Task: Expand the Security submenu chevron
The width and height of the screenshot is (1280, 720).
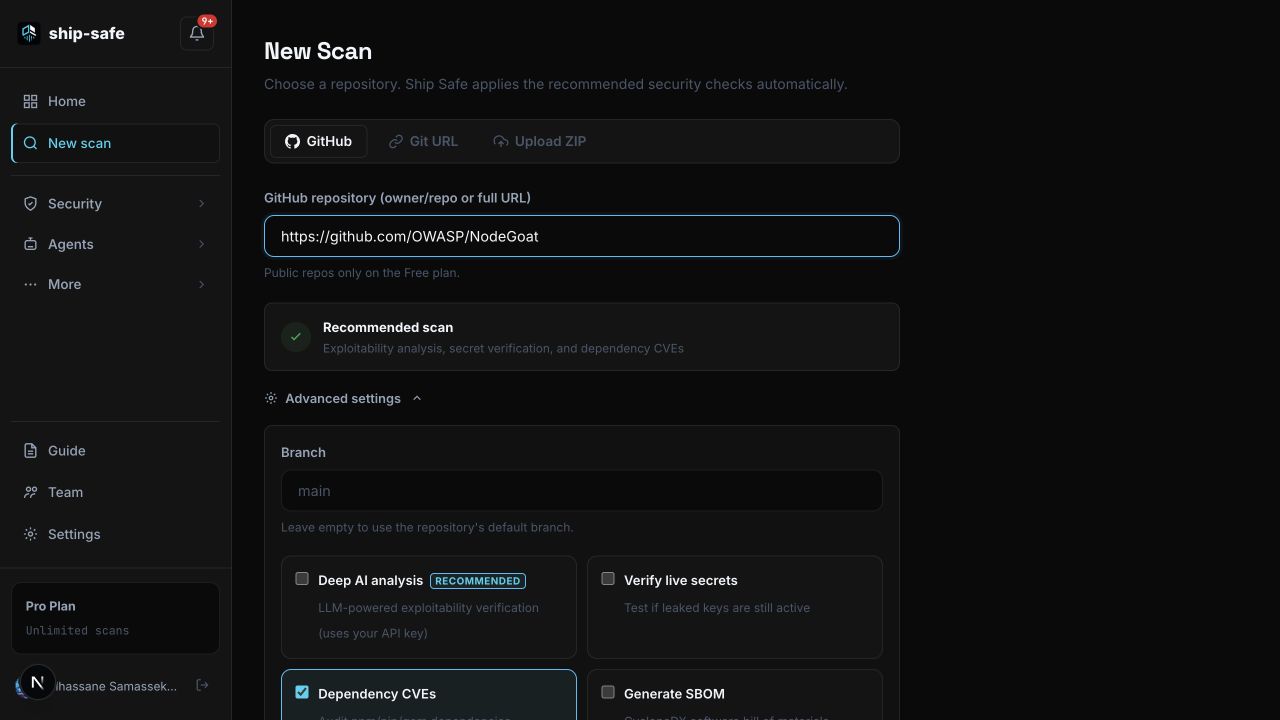Action: pos(201,203)
